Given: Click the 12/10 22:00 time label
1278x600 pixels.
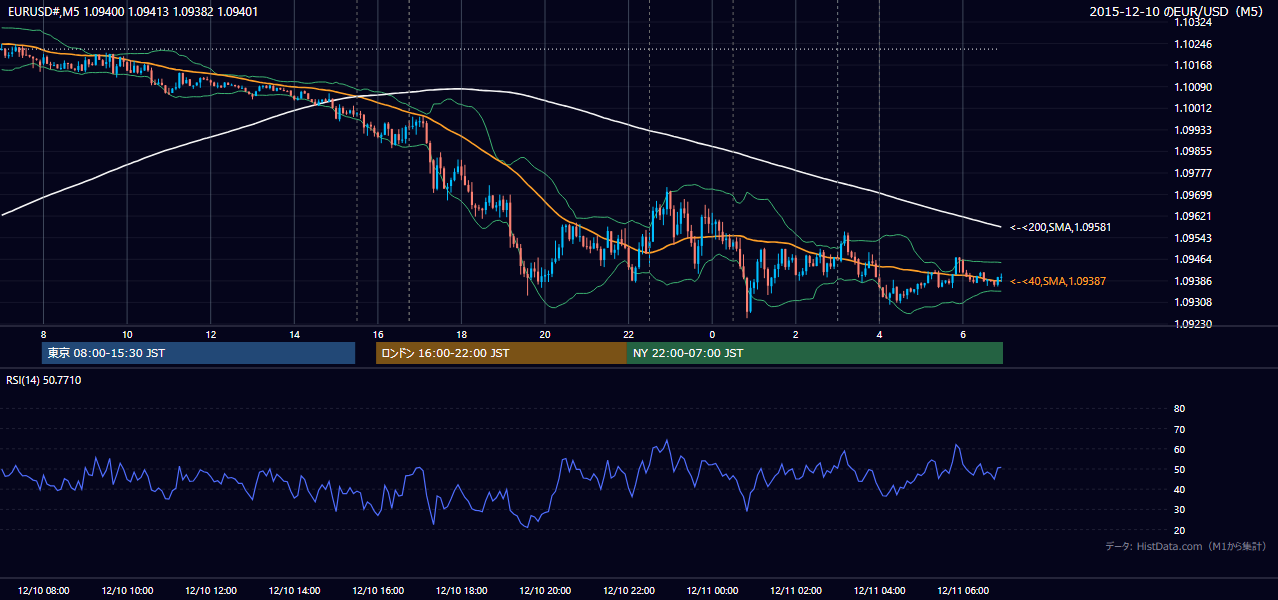Looking at the screenshot, I should [x=629, y=591].
